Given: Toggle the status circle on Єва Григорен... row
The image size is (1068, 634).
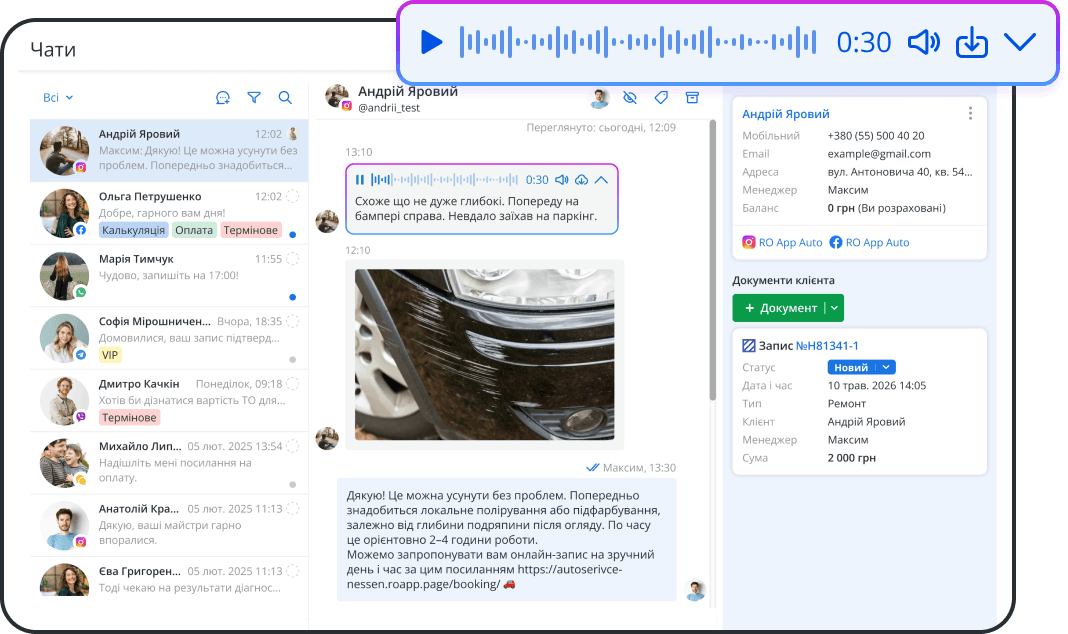Looking at the screenshot, I should click(293, 571).
